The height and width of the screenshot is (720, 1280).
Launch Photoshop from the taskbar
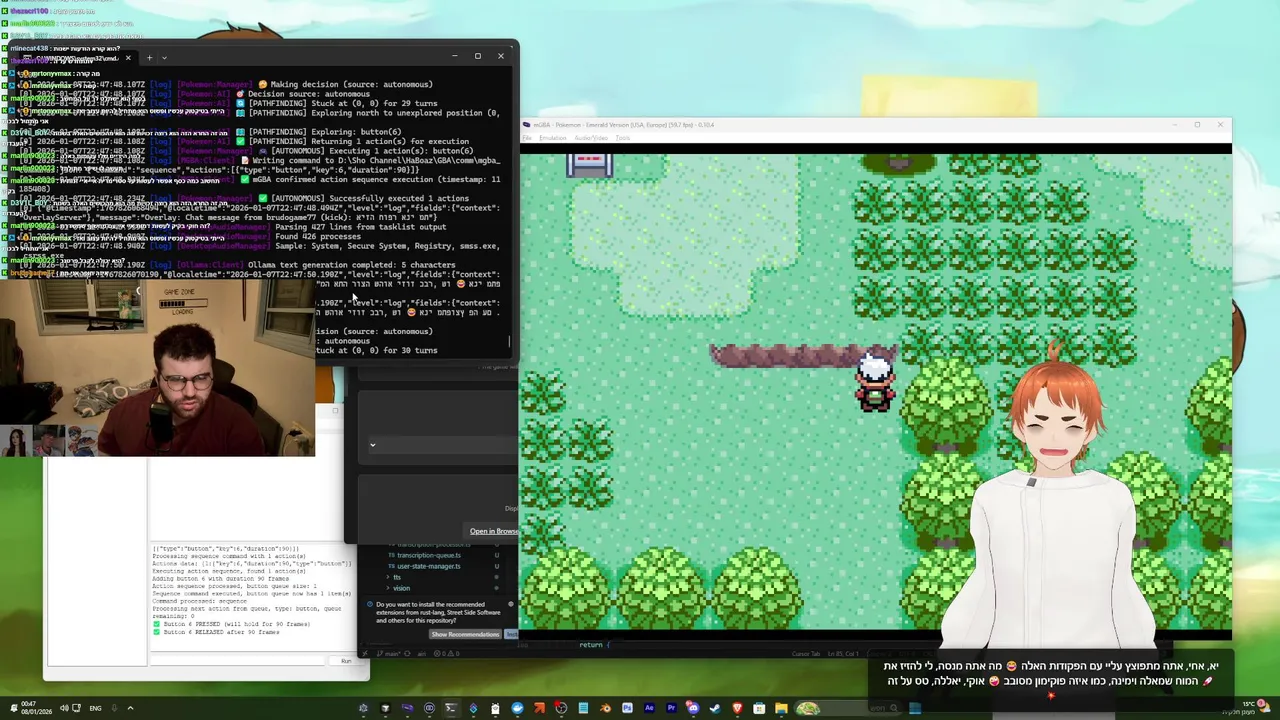tap(627, 708)
